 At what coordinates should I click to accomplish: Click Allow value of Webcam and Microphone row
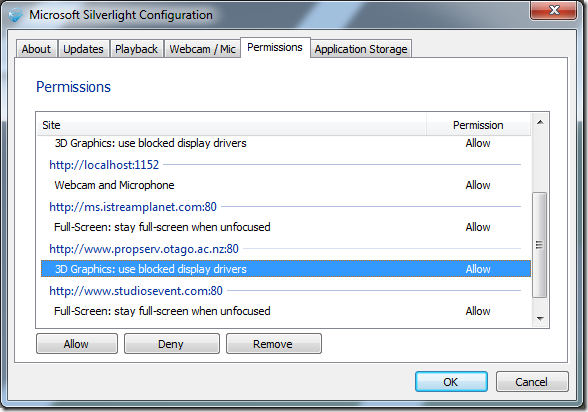point(478,185)
